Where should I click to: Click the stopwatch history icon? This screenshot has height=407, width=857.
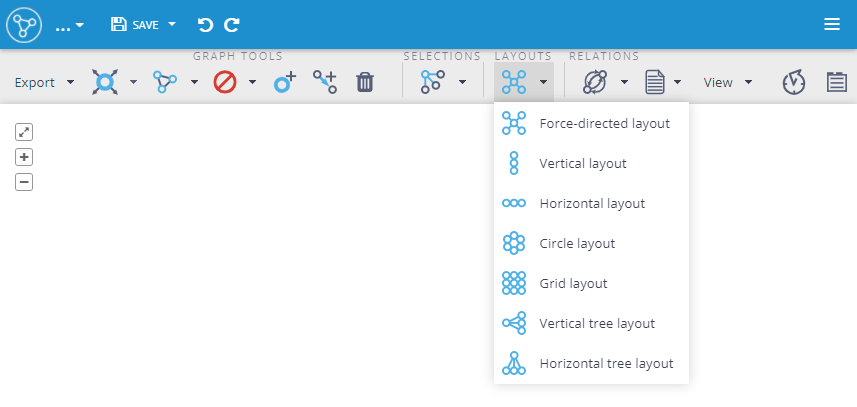[793, 83]
